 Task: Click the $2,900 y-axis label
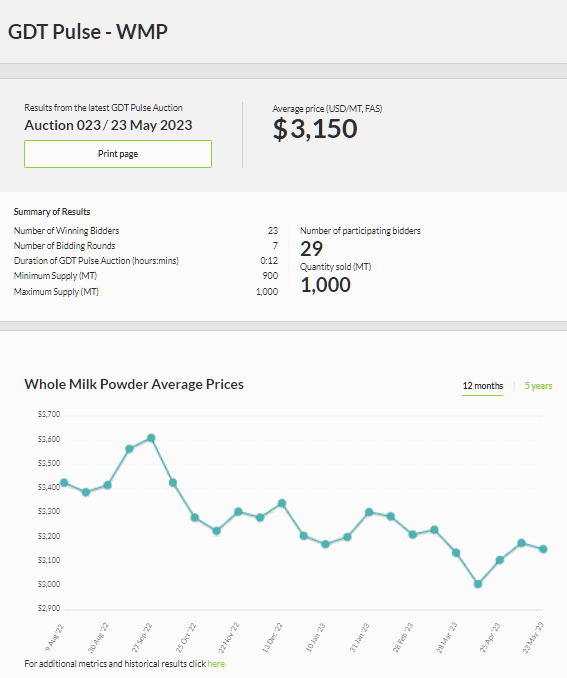(49, 608)
